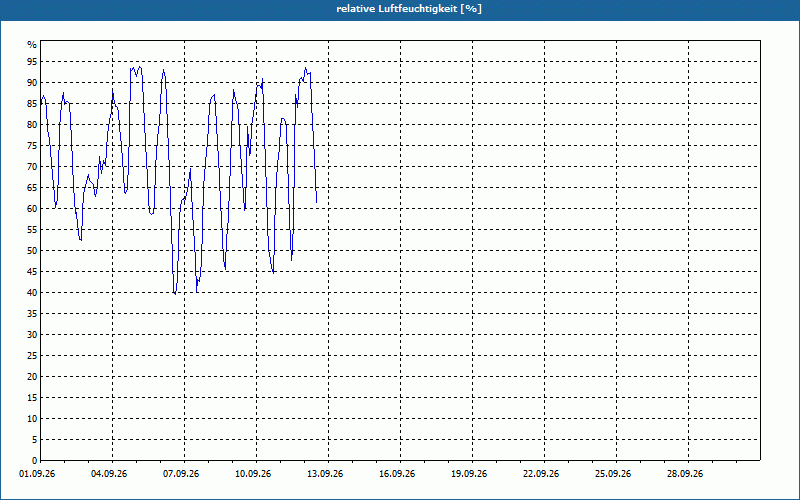This screenshot has height=500, width=800.
Task: Click the x-axis date 19.09.26
Action: click(x=469, y=474)
